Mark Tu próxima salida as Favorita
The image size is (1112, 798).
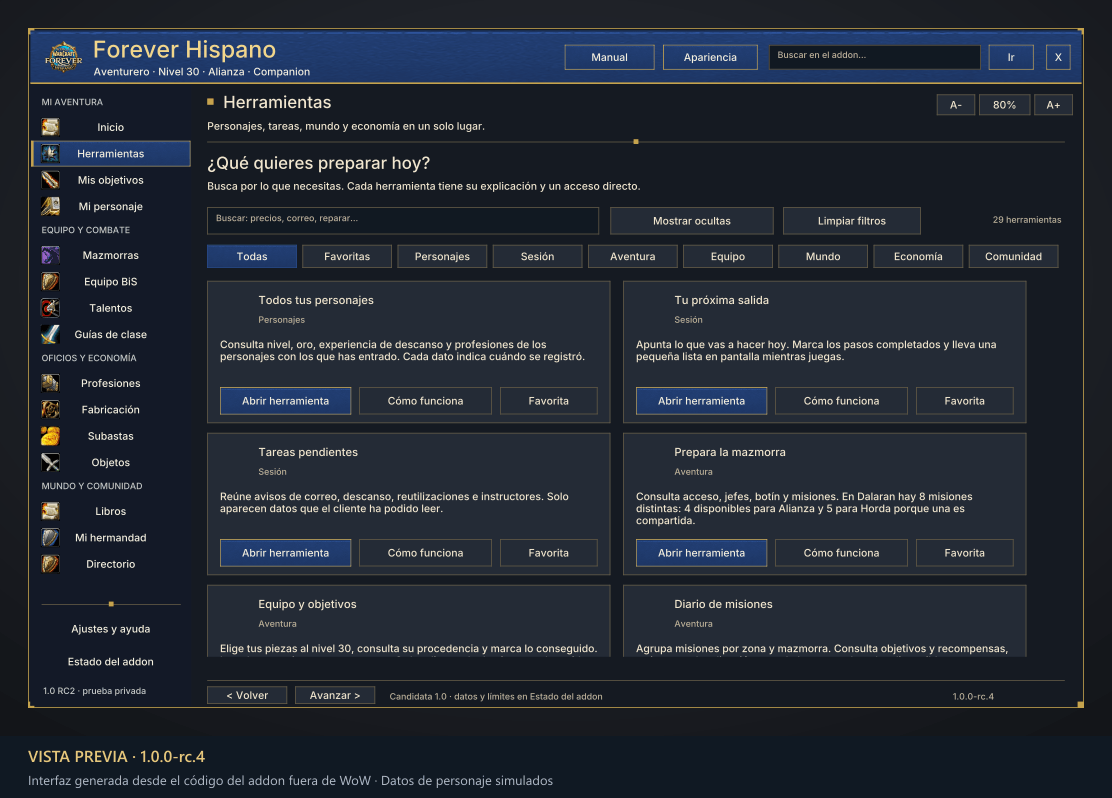point(964,401)
